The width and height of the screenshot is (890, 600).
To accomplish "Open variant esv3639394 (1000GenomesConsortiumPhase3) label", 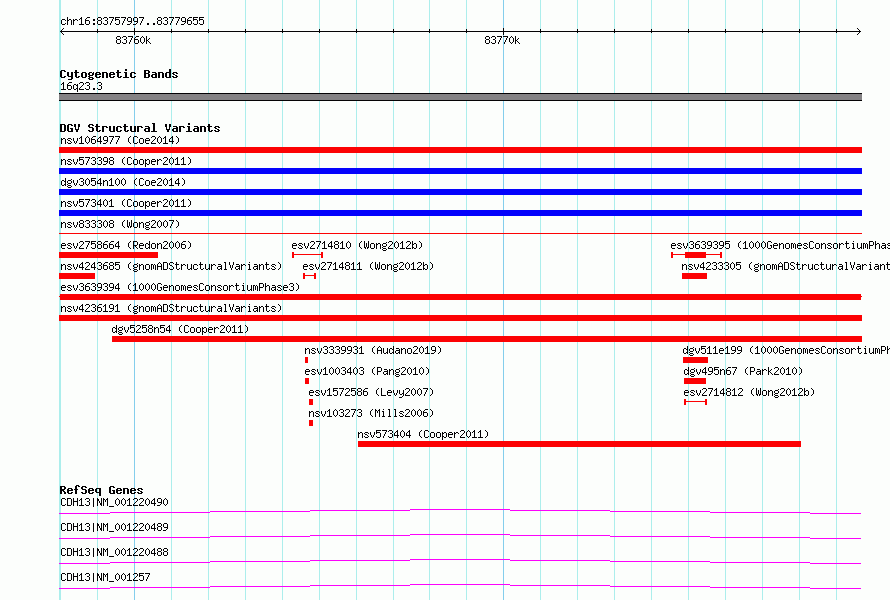I will 180,287.
